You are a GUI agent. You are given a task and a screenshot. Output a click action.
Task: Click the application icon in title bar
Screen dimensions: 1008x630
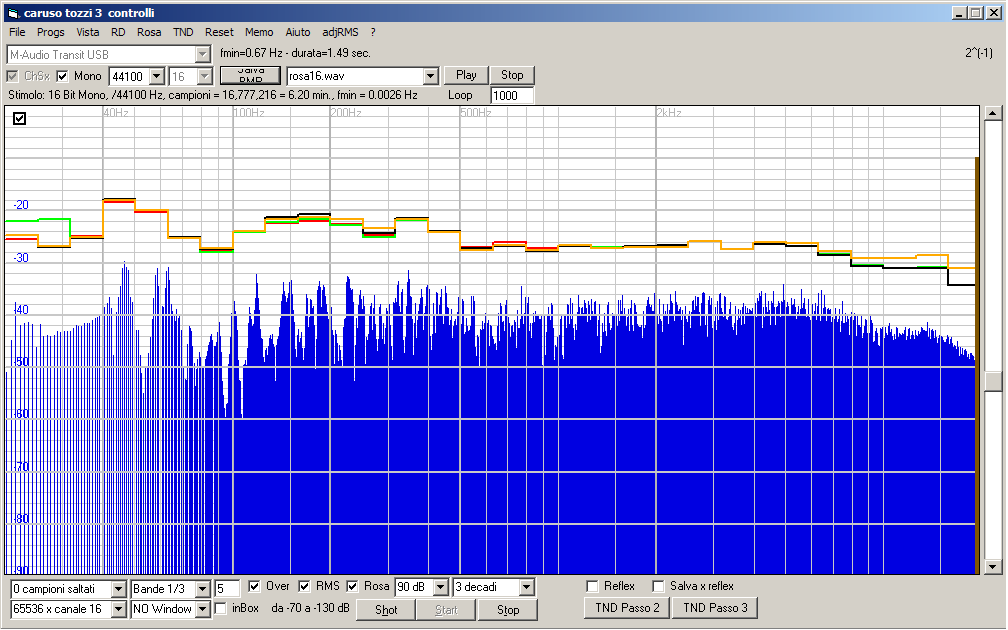(13, 13)
